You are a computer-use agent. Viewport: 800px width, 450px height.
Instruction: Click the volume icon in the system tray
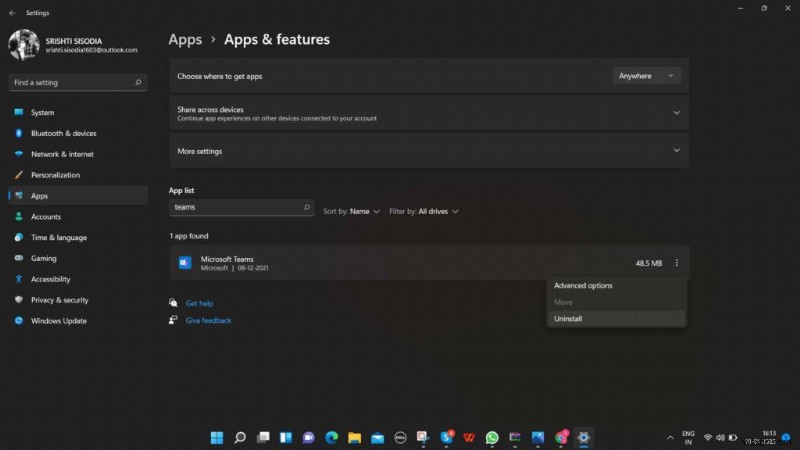tap(720, 438)
